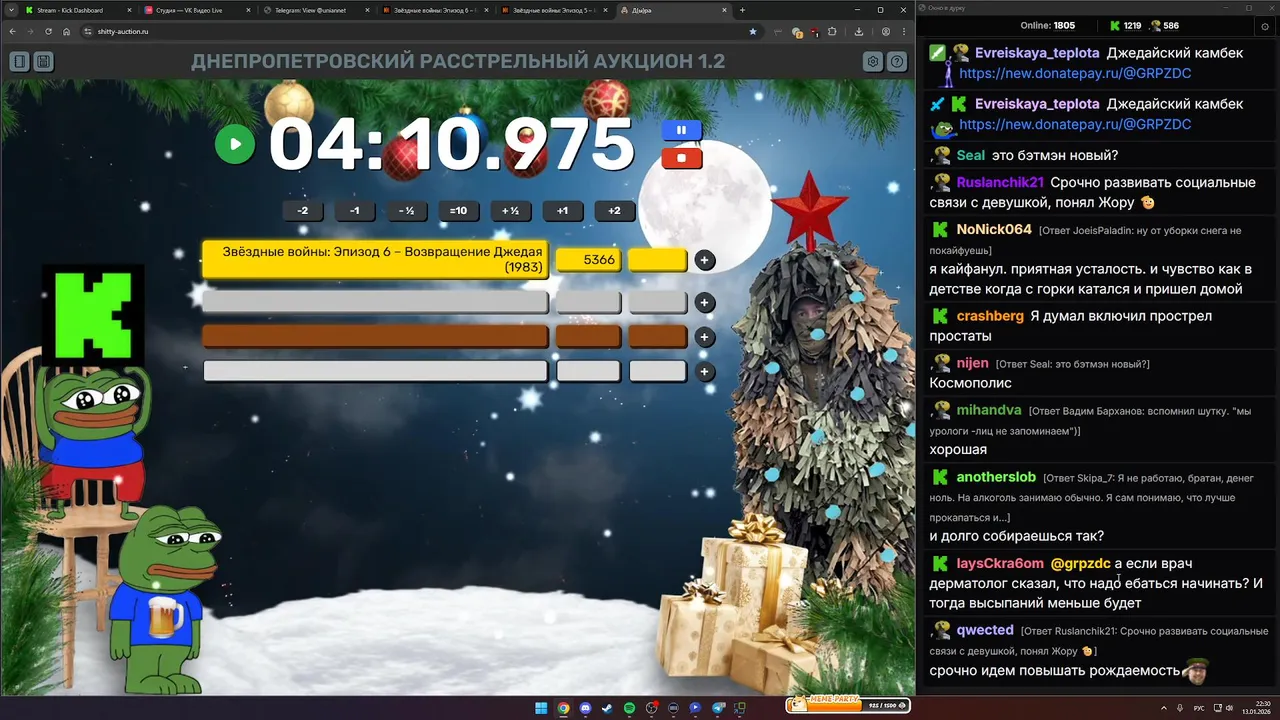Click the plus button on the fourth lot row
1280x720 pixels.
(705, 372)
